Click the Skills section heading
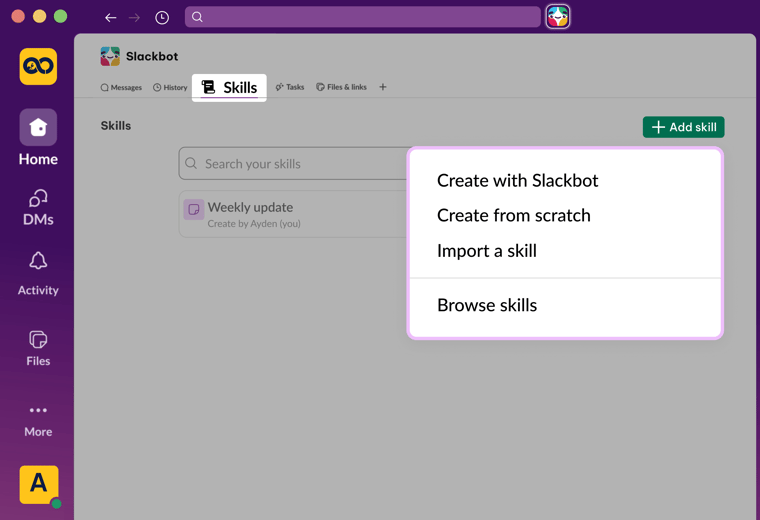The height and width of the screenshot is (520, 760). (116, 126)
